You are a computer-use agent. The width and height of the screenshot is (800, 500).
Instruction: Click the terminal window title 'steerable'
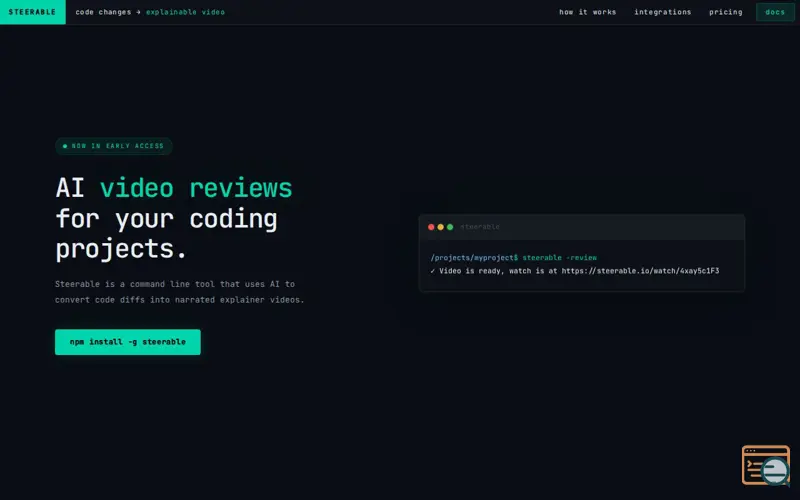coord(480,227)
